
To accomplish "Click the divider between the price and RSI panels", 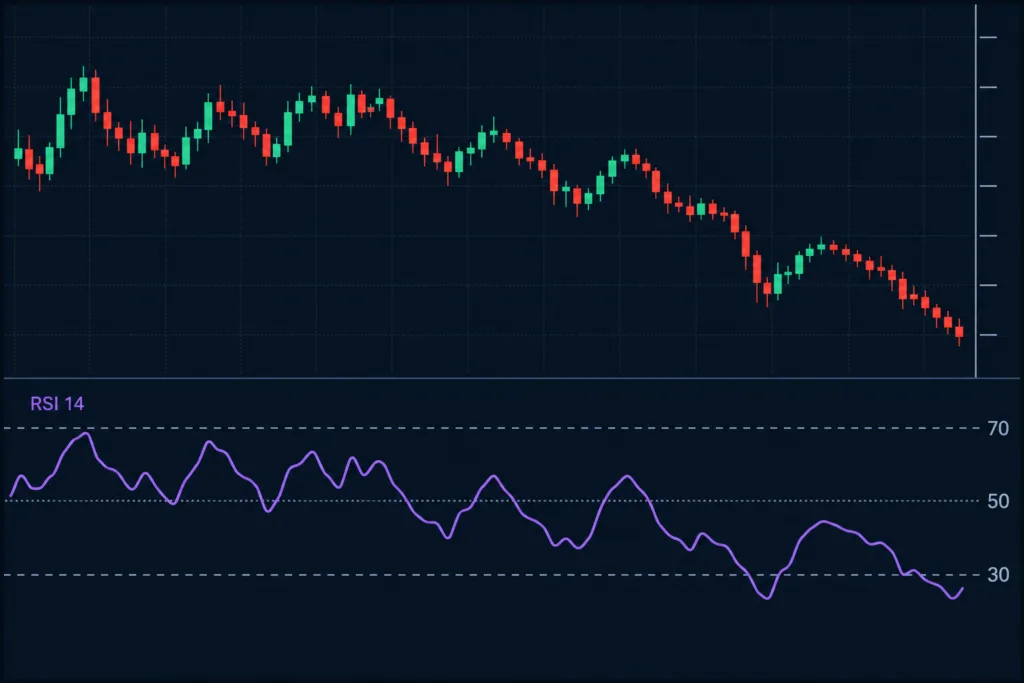I will [512, 378].
